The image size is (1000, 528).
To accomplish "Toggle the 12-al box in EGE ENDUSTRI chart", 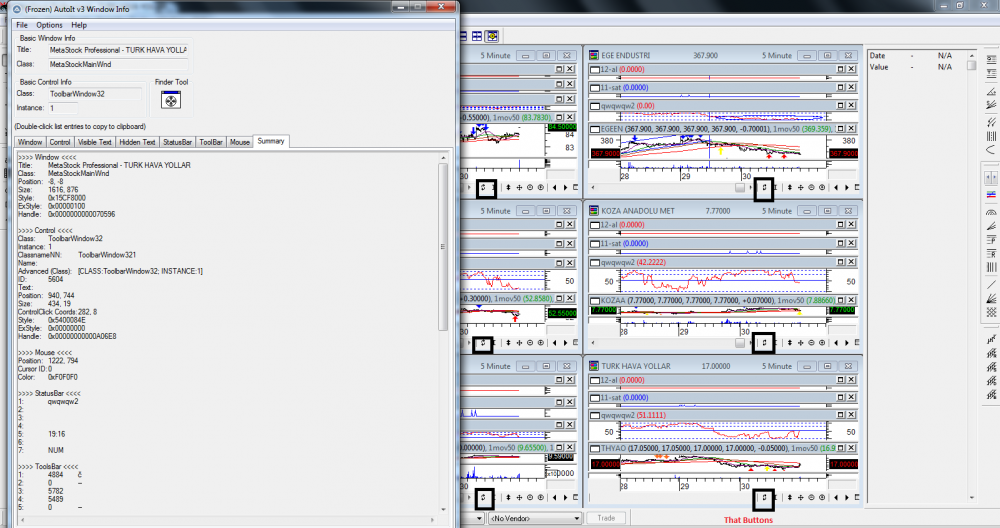I will click(x=595, y=70).
